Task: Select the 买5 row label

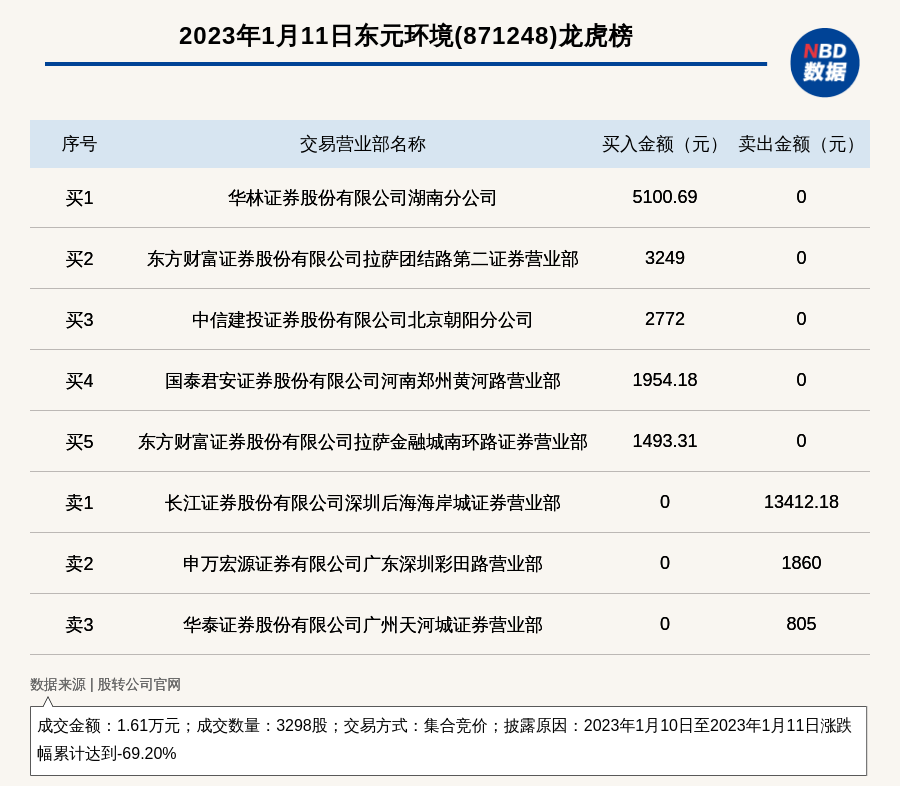Action: (x=79, y=442)
